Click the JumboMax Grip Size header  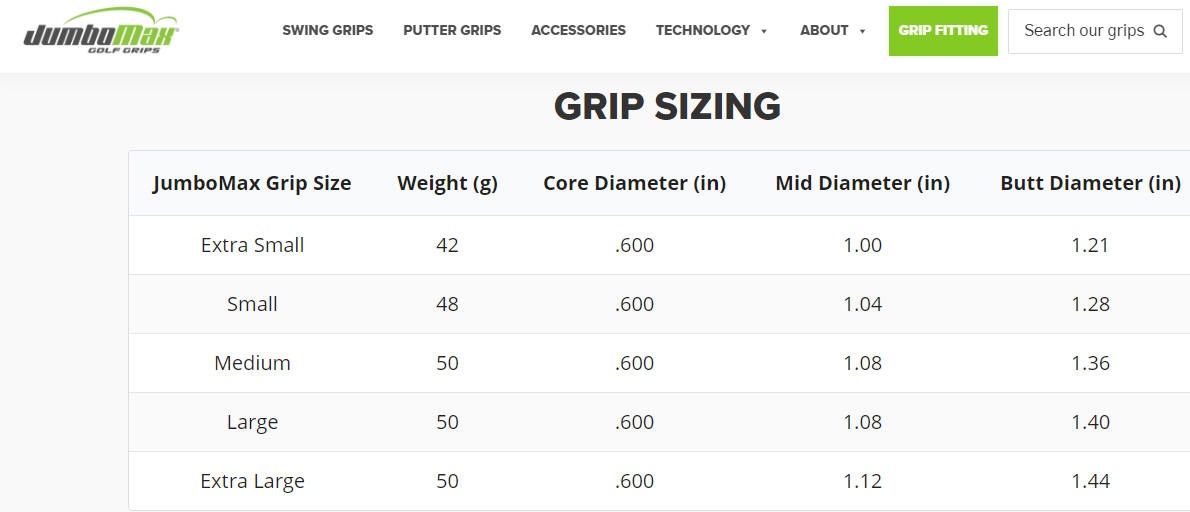coord(252,183)
